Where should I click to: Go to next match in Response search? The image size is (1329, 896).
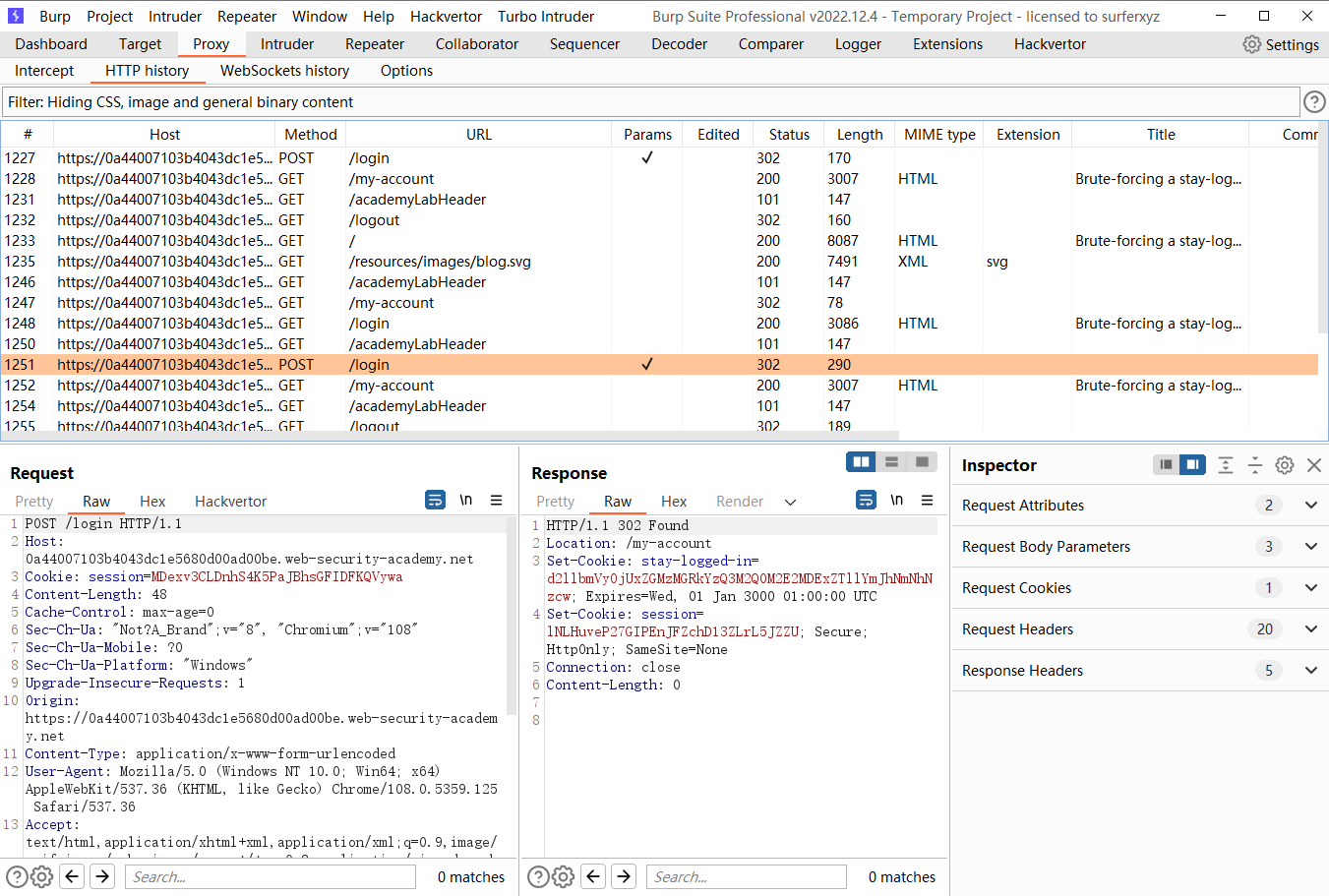point(624,875)
